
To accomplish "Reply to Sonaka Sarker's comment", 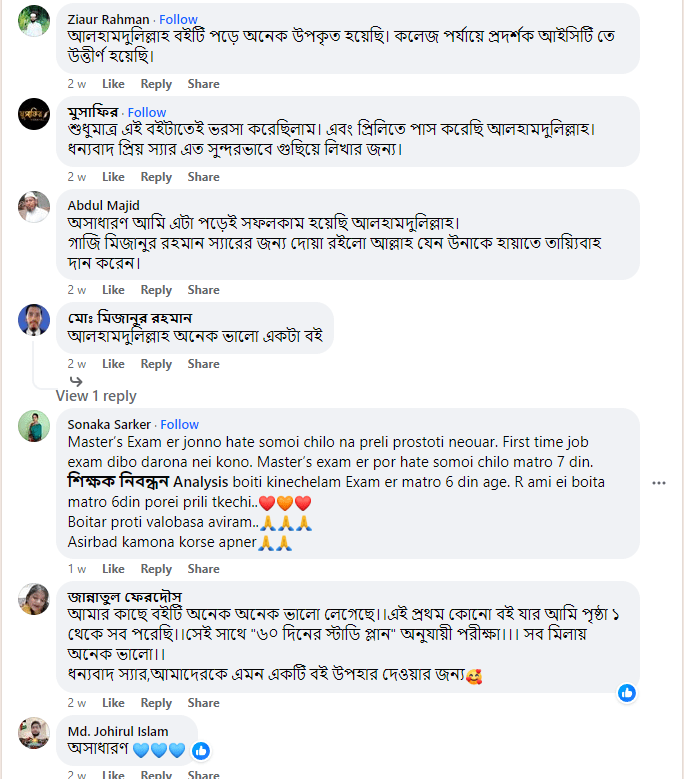I will (156, 569).
